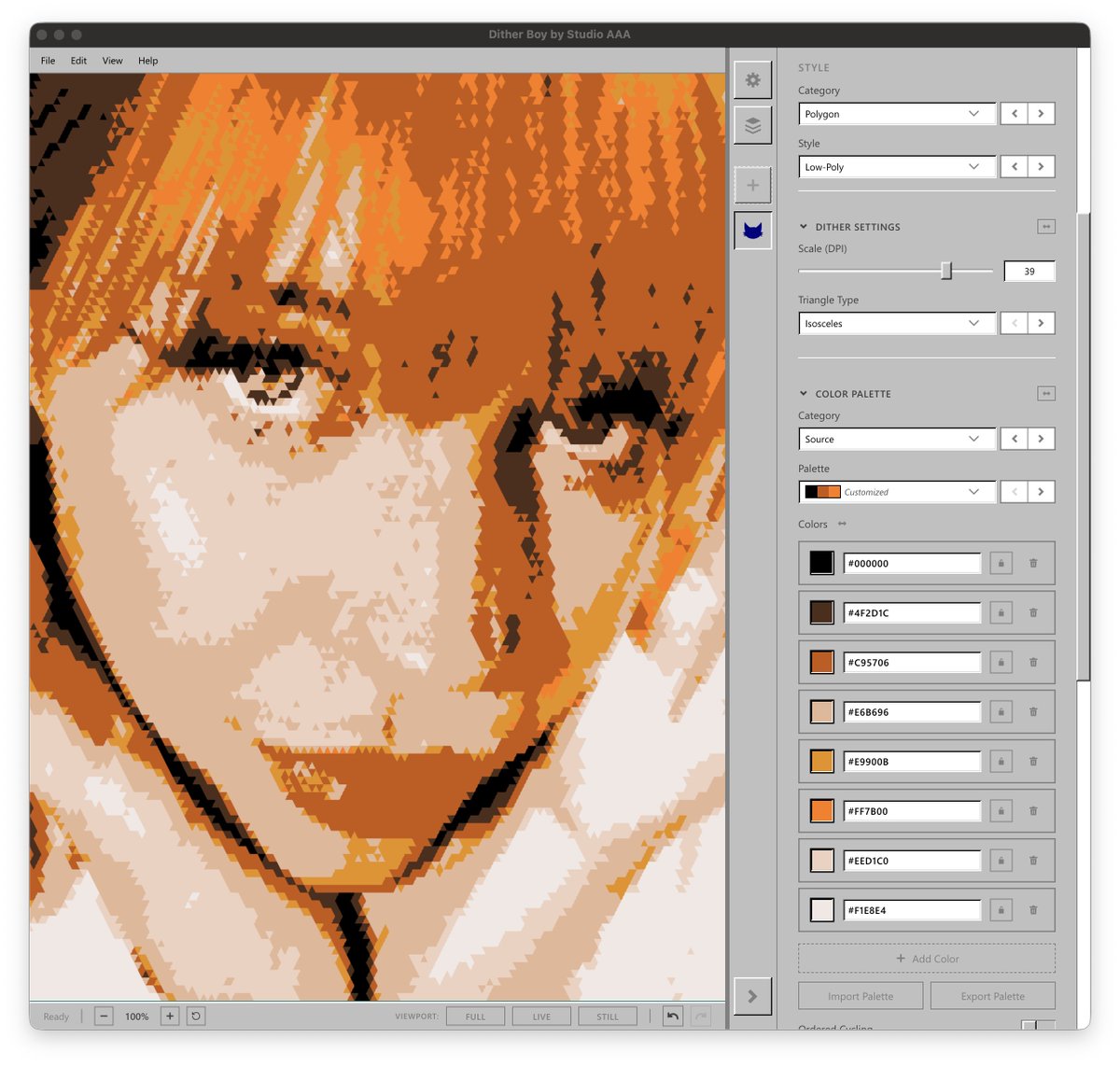Viewport: 1120px width, 1066px height.
Task: Zoom in with the plus button
Action: (x=170, y=1016)
